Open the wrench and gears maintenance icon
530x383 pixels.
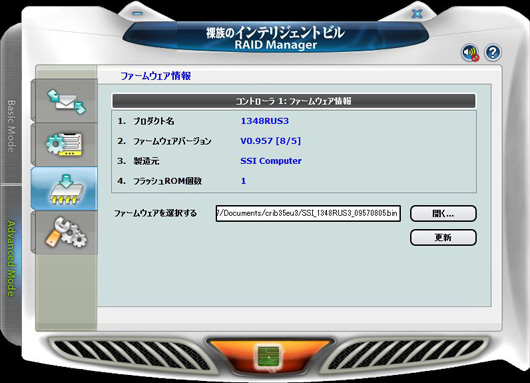tap(65, 232)
